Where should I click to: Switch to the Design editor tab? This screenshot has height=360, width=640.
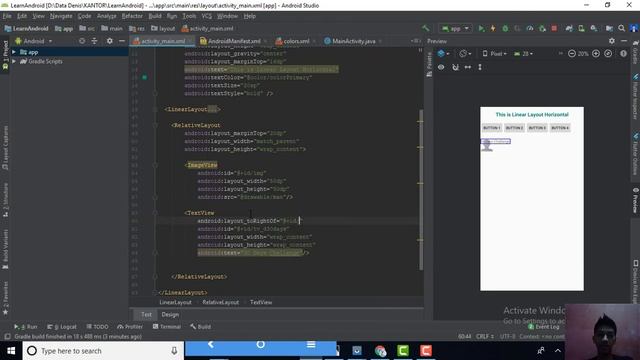point(170,315)
